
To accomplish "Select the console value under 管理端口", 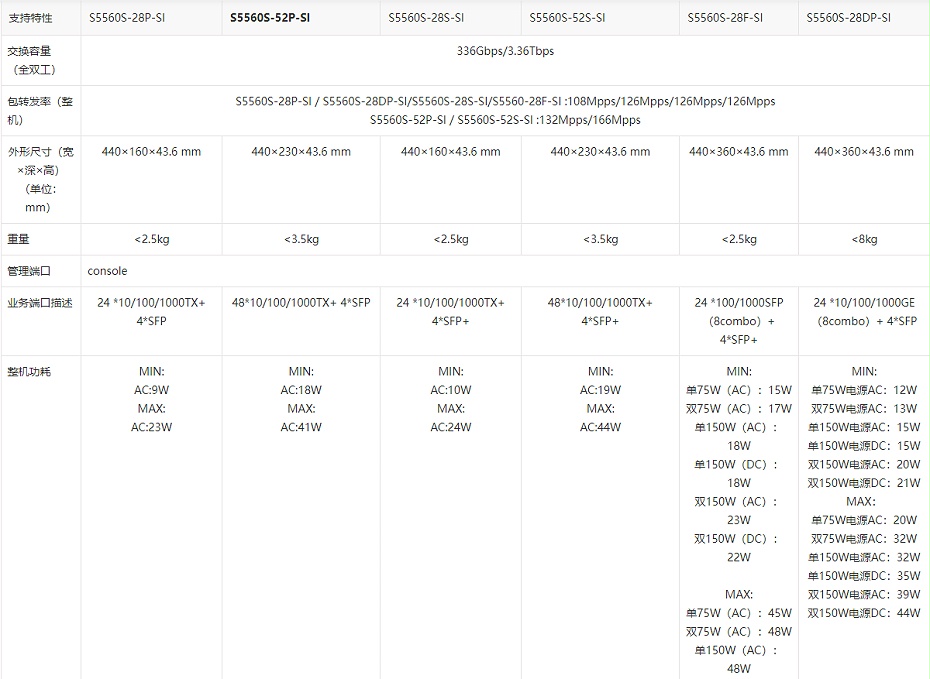I will tap(107, 271).
